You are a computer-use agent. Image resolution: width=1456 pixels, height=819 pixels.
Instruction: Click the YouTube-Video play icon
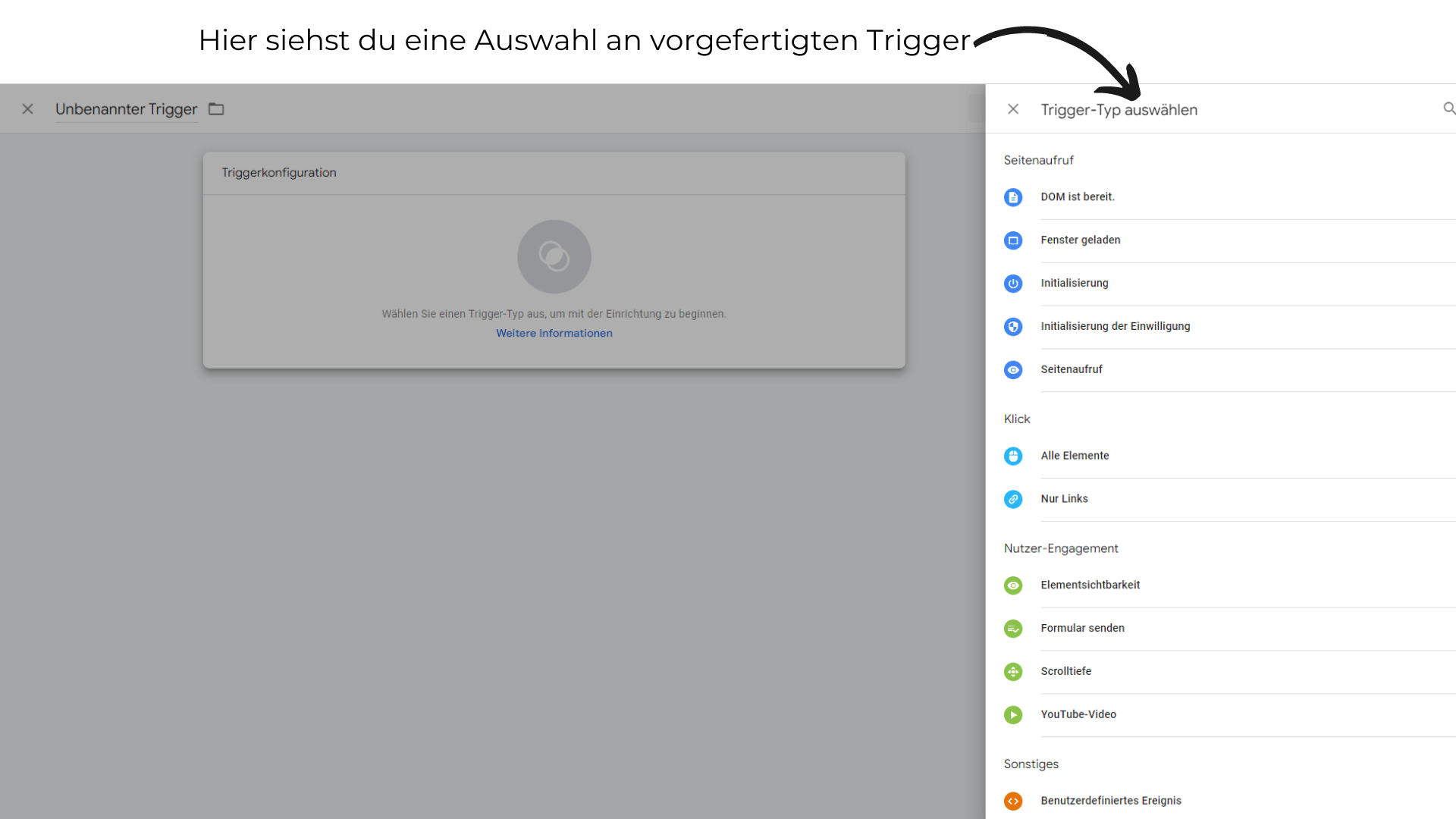click(x=1013, y=715)
